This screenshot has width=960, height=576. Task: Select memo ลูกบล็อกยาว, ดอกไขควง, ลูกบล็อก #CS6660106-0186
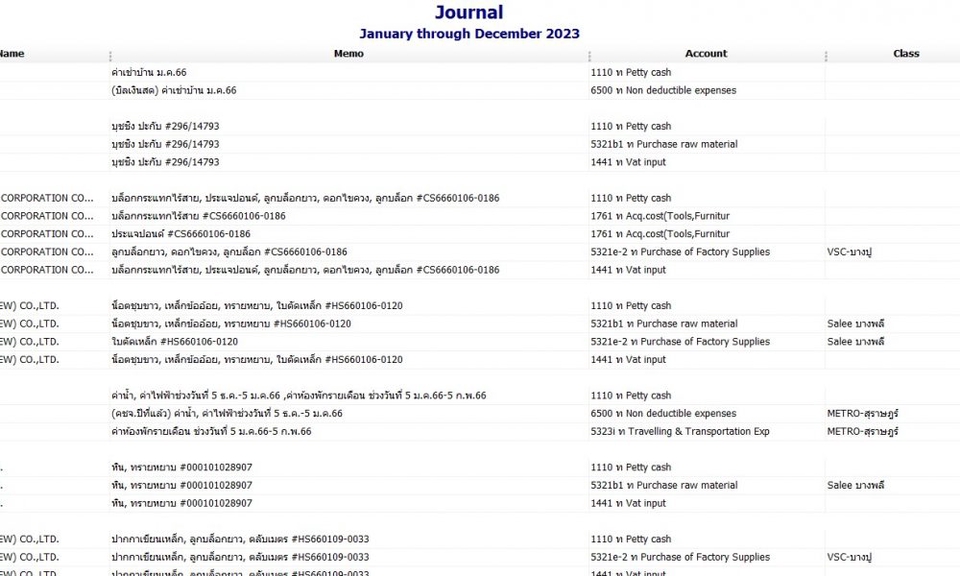(229, 252)
